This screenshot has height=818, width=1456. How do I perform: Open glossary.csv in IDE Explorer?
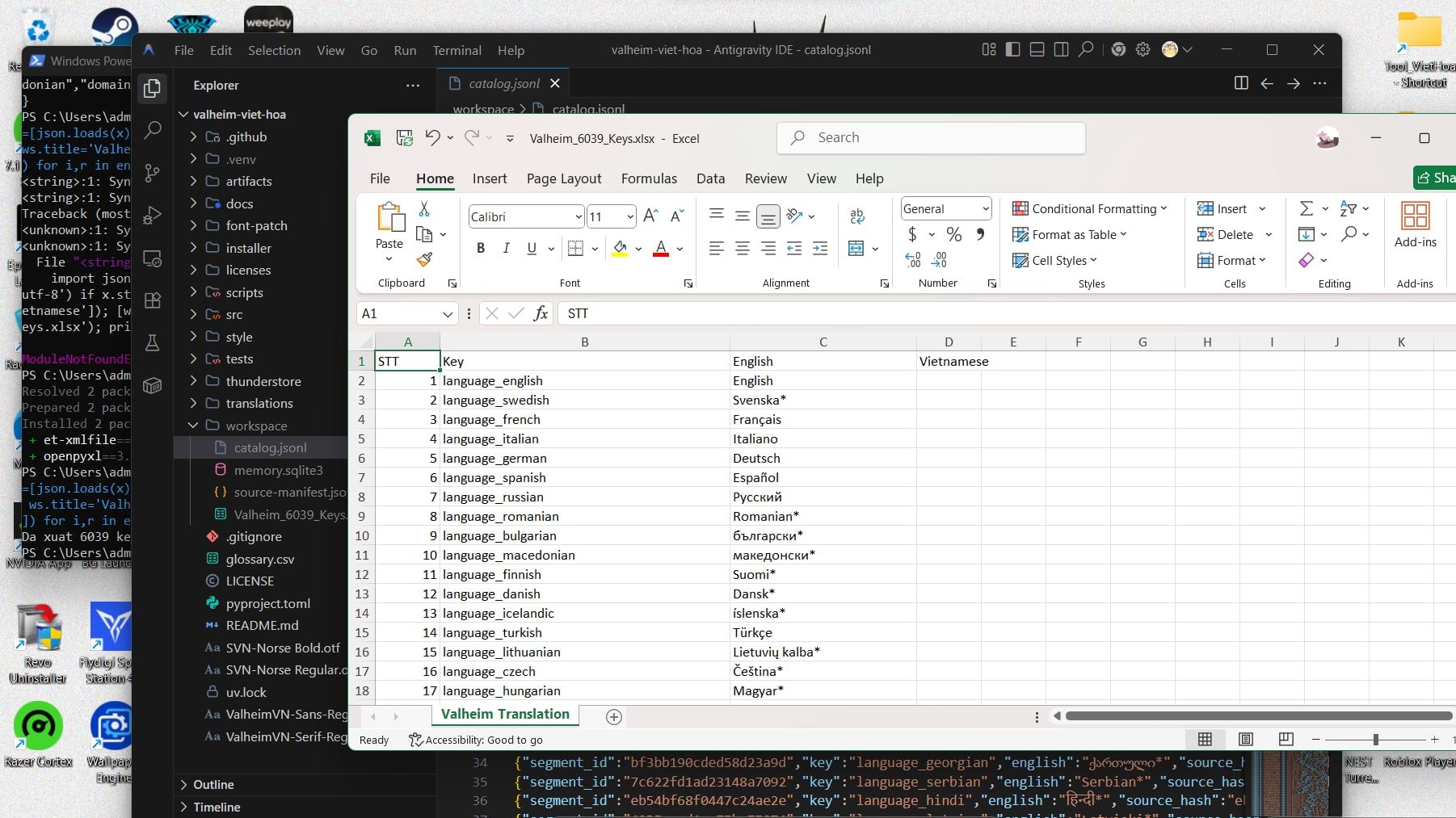pyautogui.click(x=260, y=559)
